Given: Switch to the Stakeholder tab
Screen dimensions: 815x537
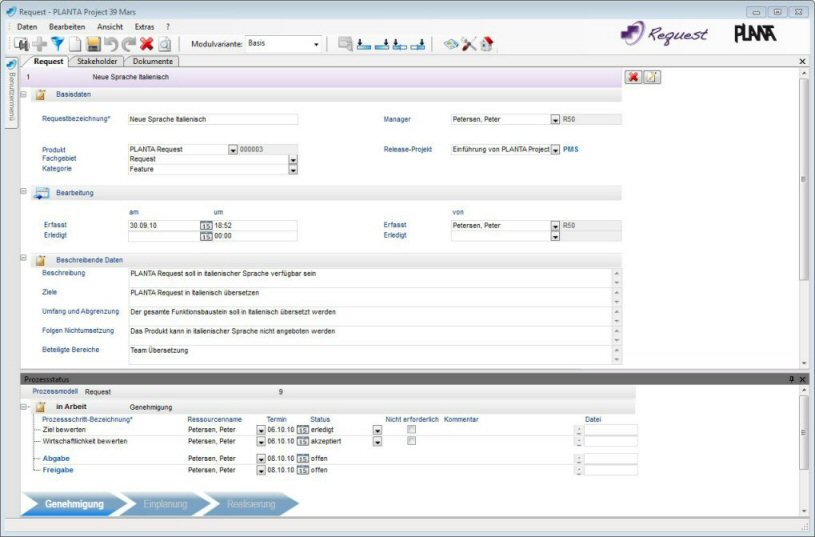Looking at the screenshot, I should [97, 61].
